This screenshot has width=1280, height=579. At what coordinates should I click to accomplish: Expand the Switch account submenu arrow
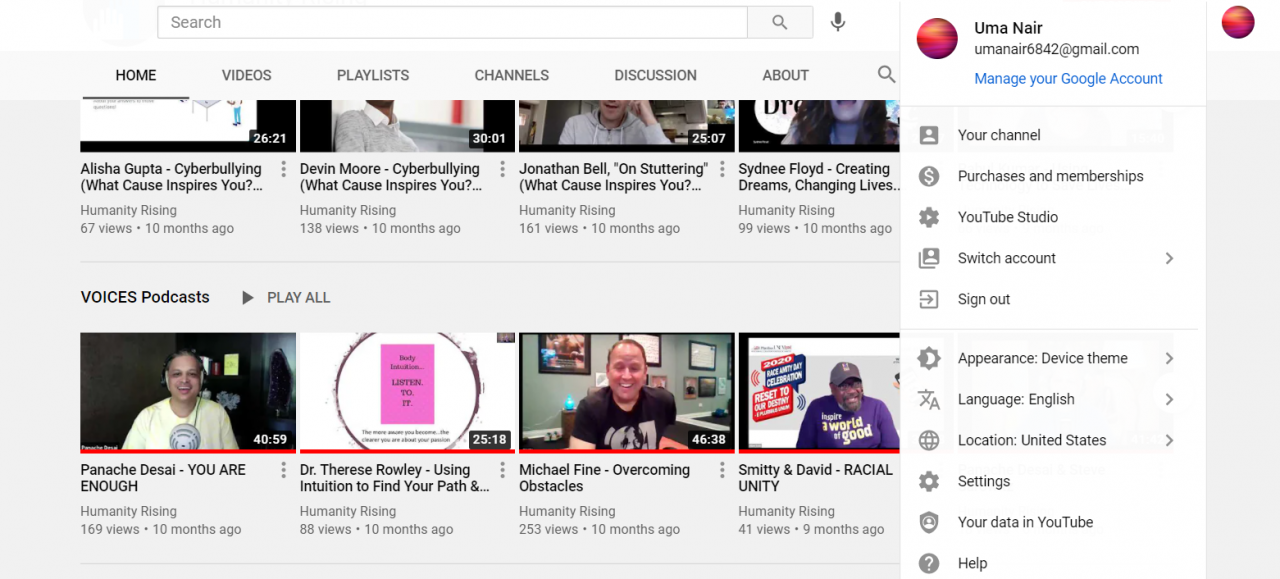click(1169, 258)
